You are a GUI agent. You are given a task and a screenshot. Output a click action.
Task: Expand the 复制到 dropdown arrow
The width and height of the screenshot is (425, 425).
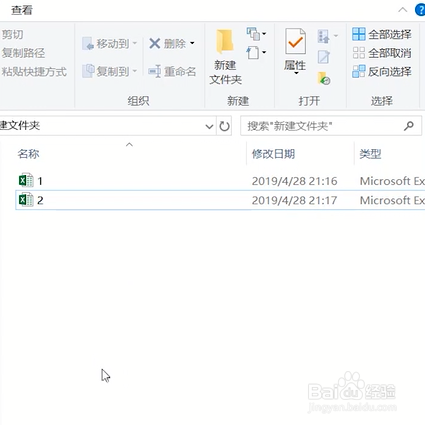pos(135,71)
